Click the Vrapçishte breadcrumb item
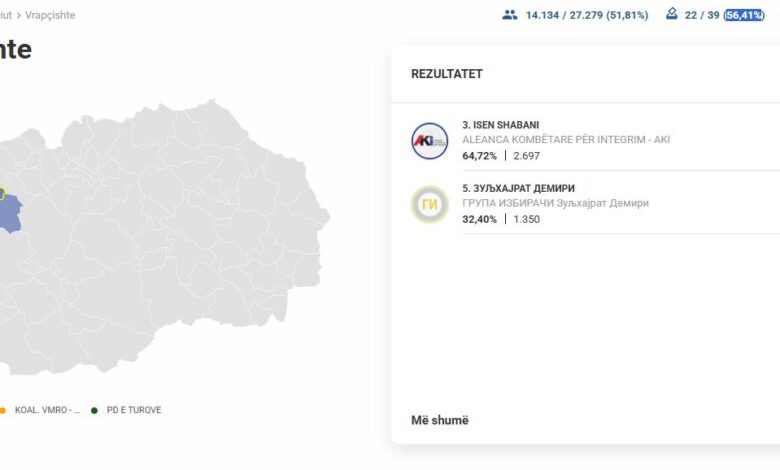 pos(50,15)
